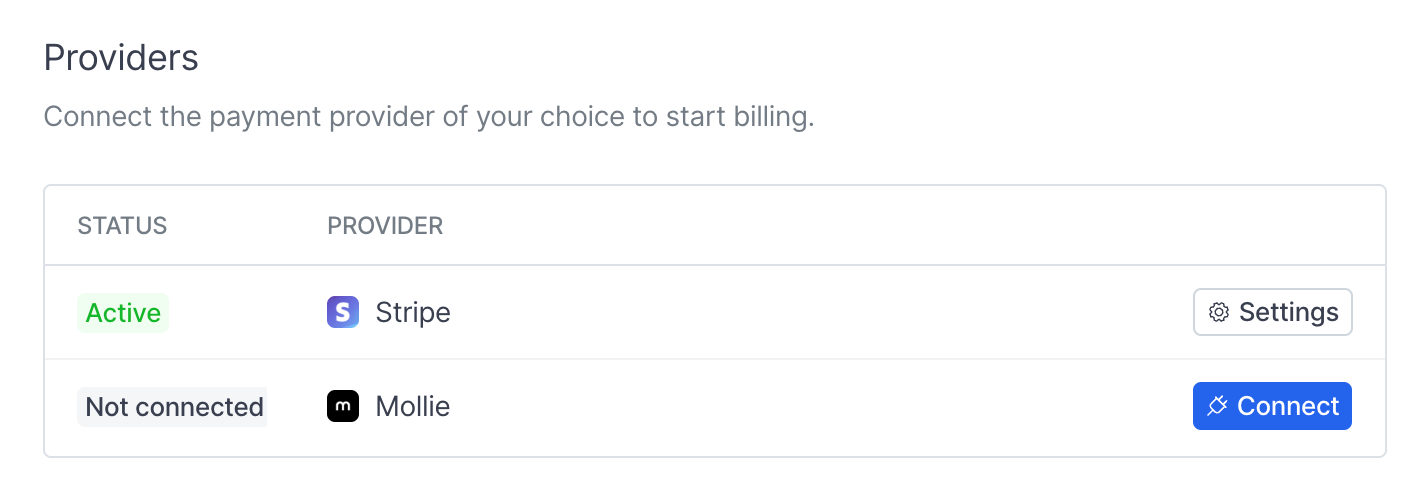Open Settings for the Stripe provider
Viewport: 1427px width, 502px height.
click(x=1273, y=312)
